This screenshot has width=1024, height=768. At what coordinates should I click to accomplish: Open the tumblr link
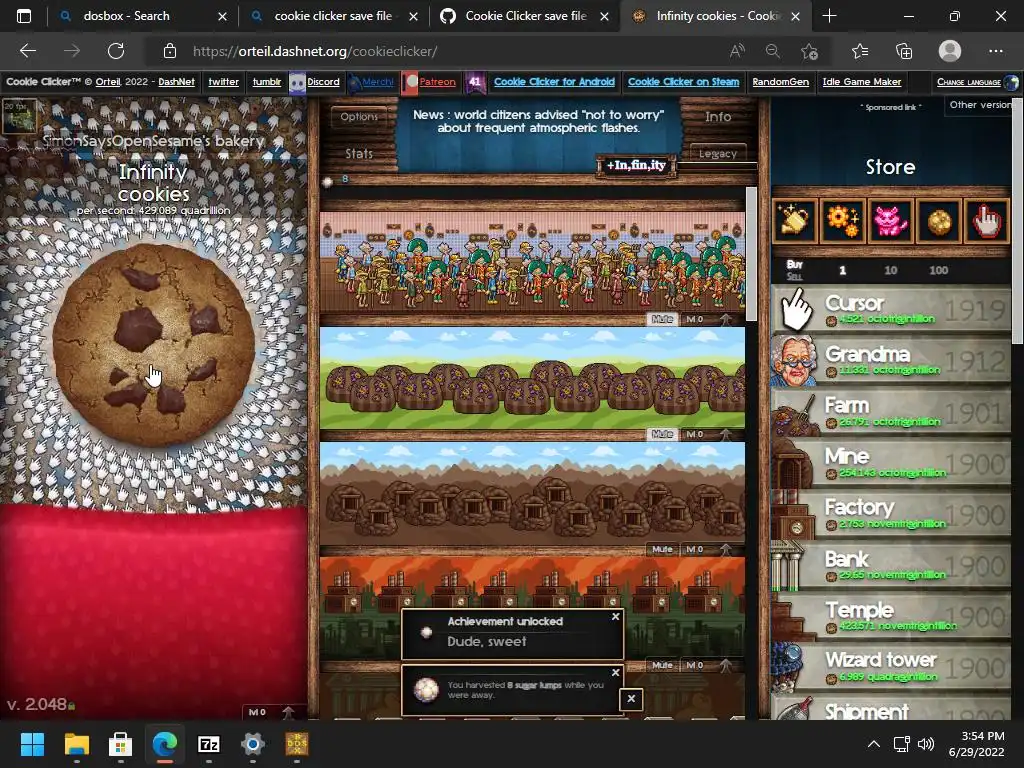tap(266, 82)
